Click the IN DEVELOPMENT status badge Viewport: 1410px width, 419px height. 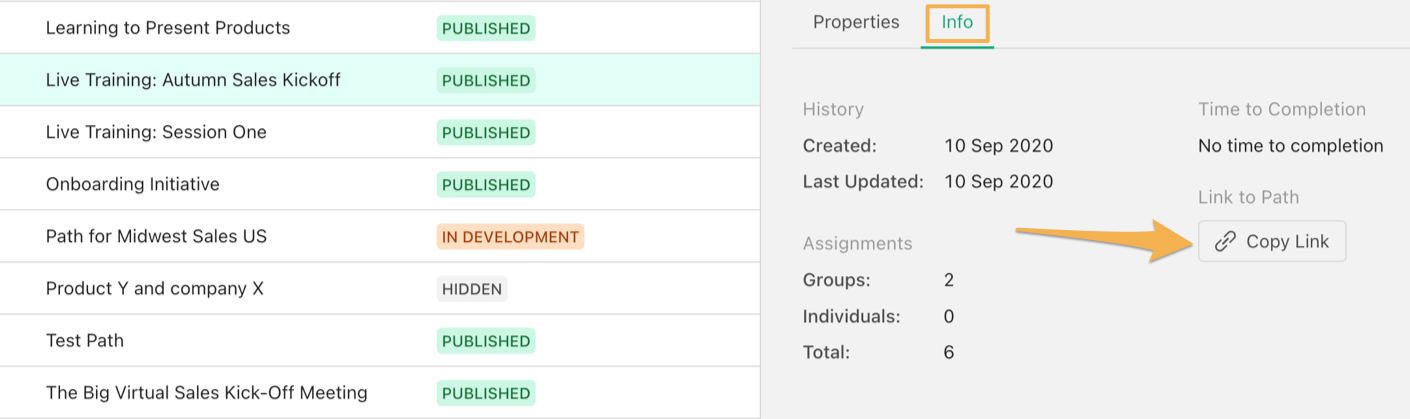pos(510,237)
